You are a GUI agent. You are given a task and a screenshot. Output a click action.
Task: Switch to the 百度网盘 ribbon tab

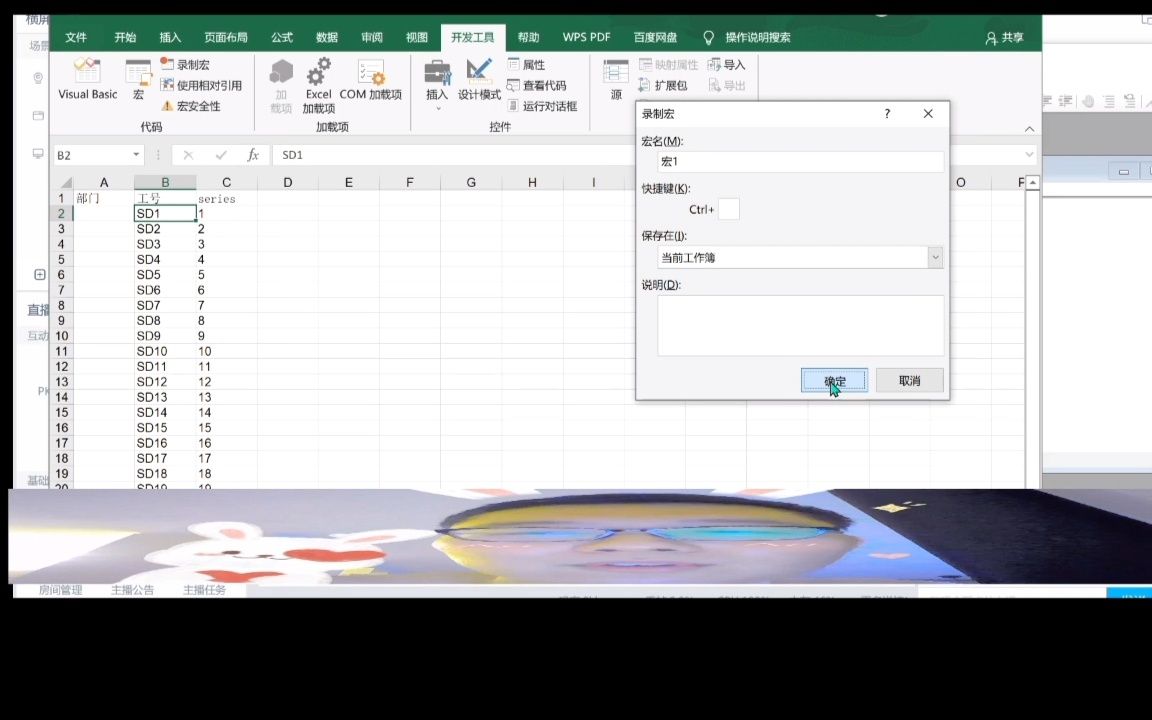coord(654,37)
